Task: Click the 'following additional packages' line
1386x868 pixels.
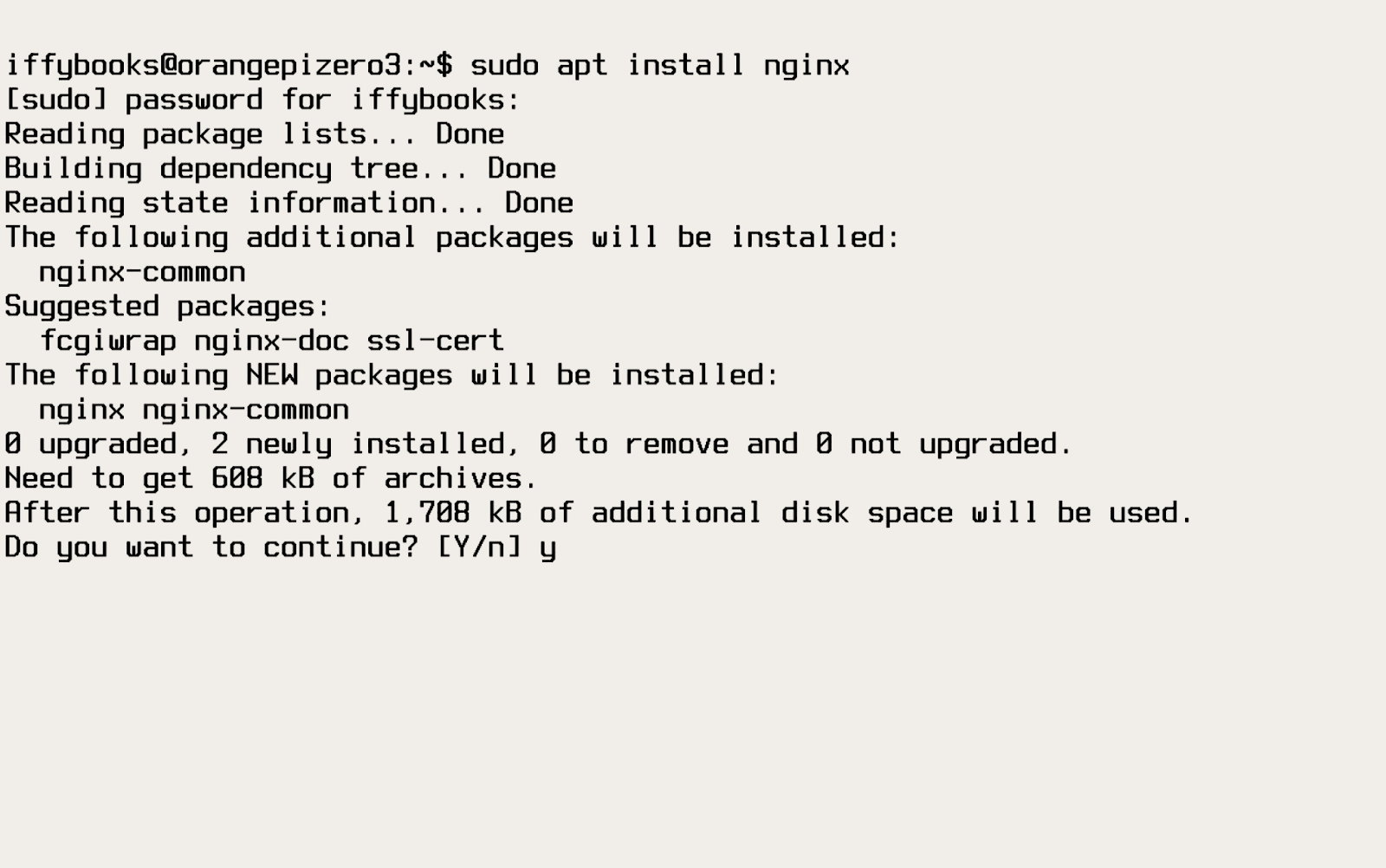Action: 452,237
